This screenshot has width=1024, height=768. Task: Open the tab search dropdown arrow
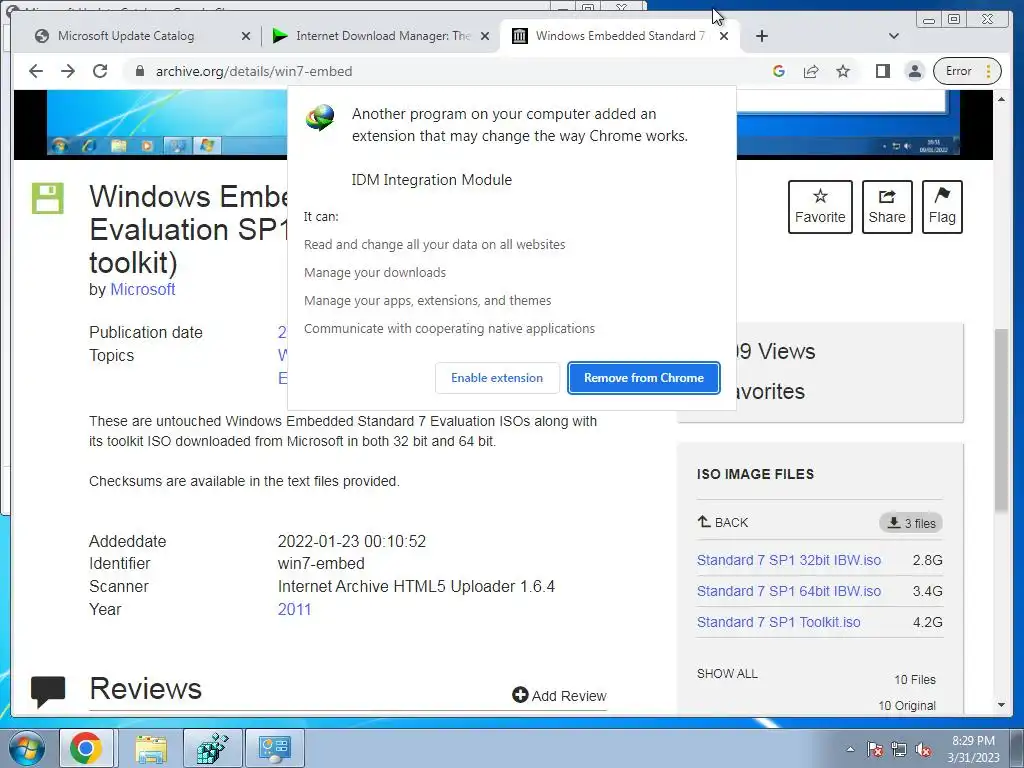pyautogui.click(x=894, y=36)
